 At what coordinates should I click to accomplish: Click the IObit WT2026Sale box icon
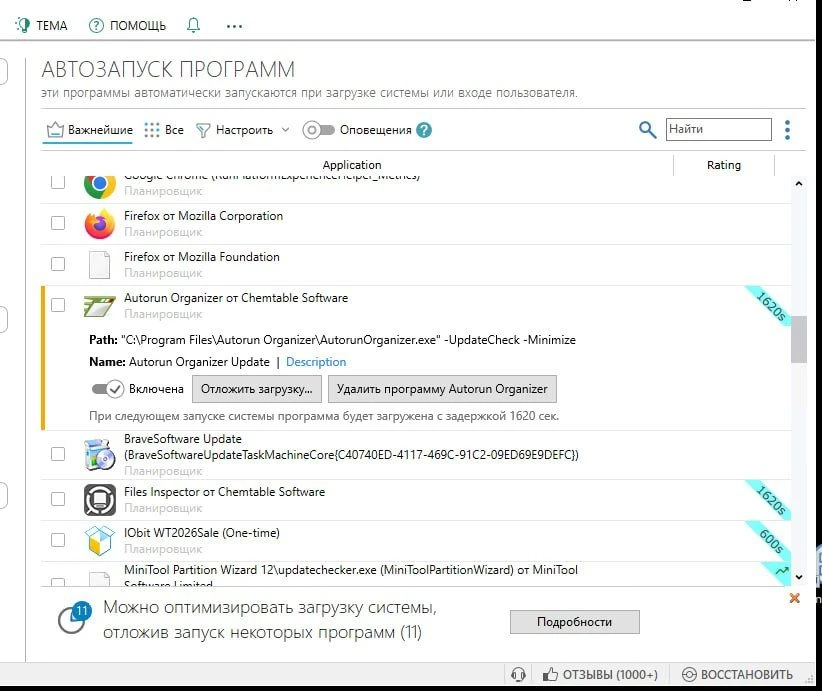(100, 541)
